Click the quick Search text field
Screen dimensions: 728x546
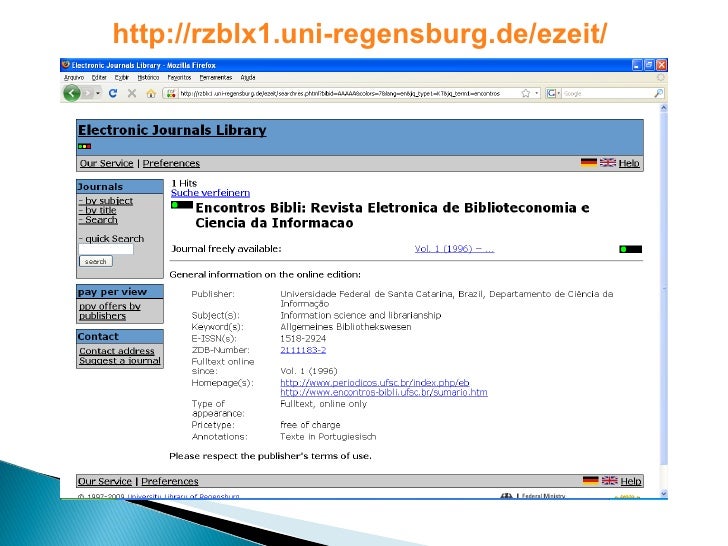pyautogui.click(x=106, y=249)
